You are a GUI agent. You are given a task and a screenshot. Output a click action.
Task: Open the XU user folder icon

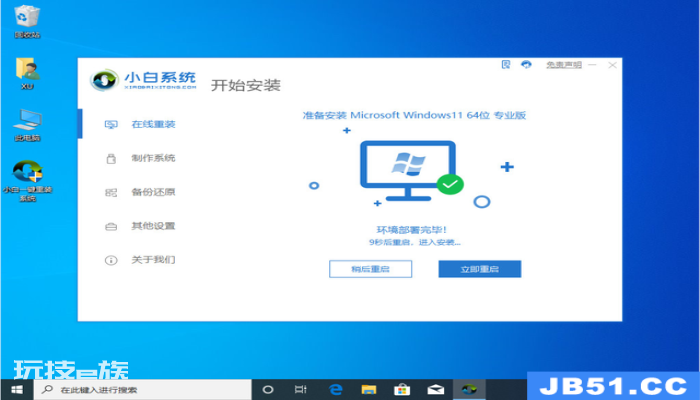tap(27, 73)
